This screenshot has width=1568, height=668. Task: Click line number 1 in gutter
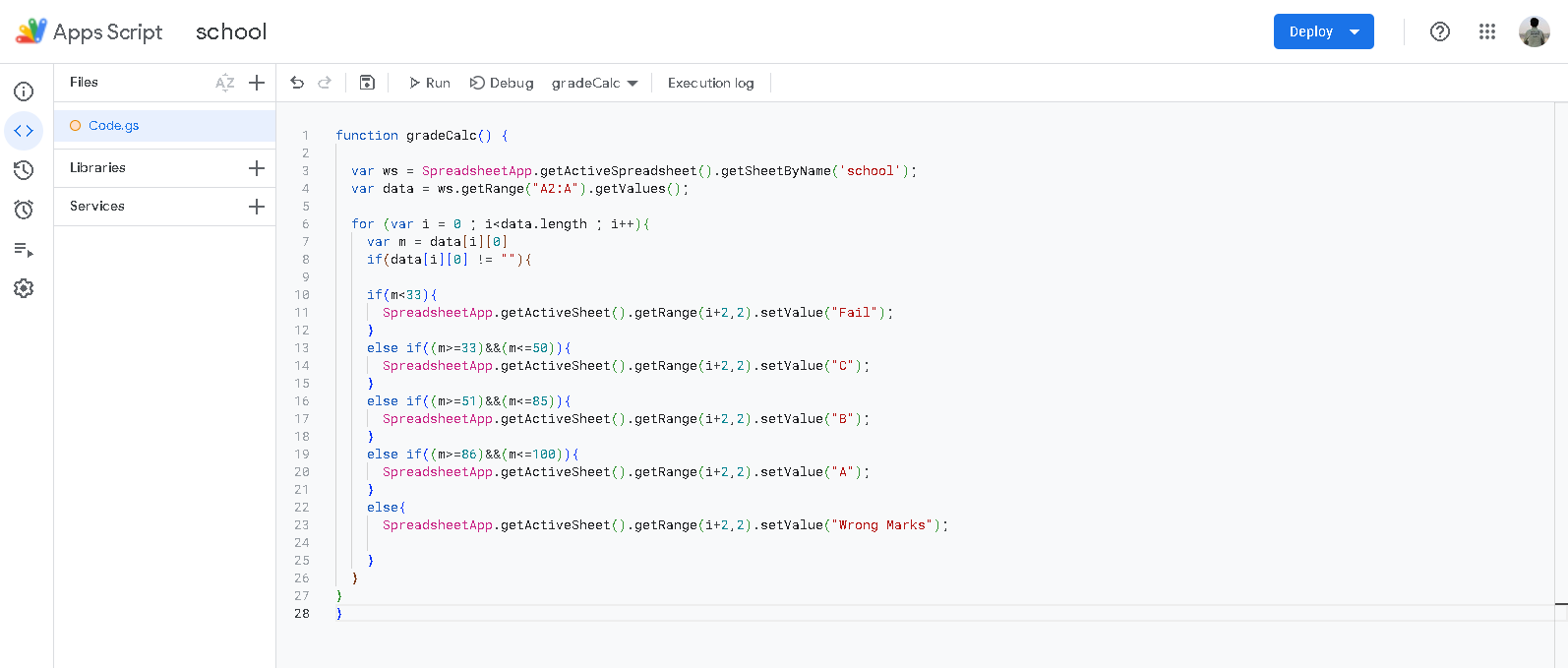click(x=305, y=136)
